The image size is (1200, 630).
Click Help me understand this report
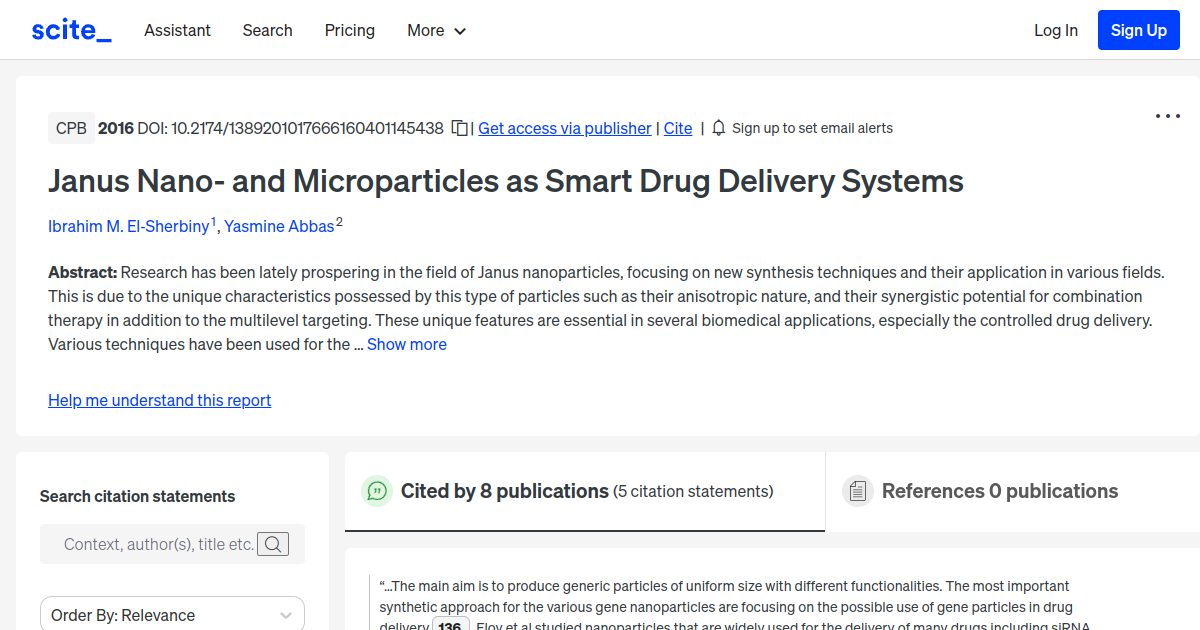[159, 400]
